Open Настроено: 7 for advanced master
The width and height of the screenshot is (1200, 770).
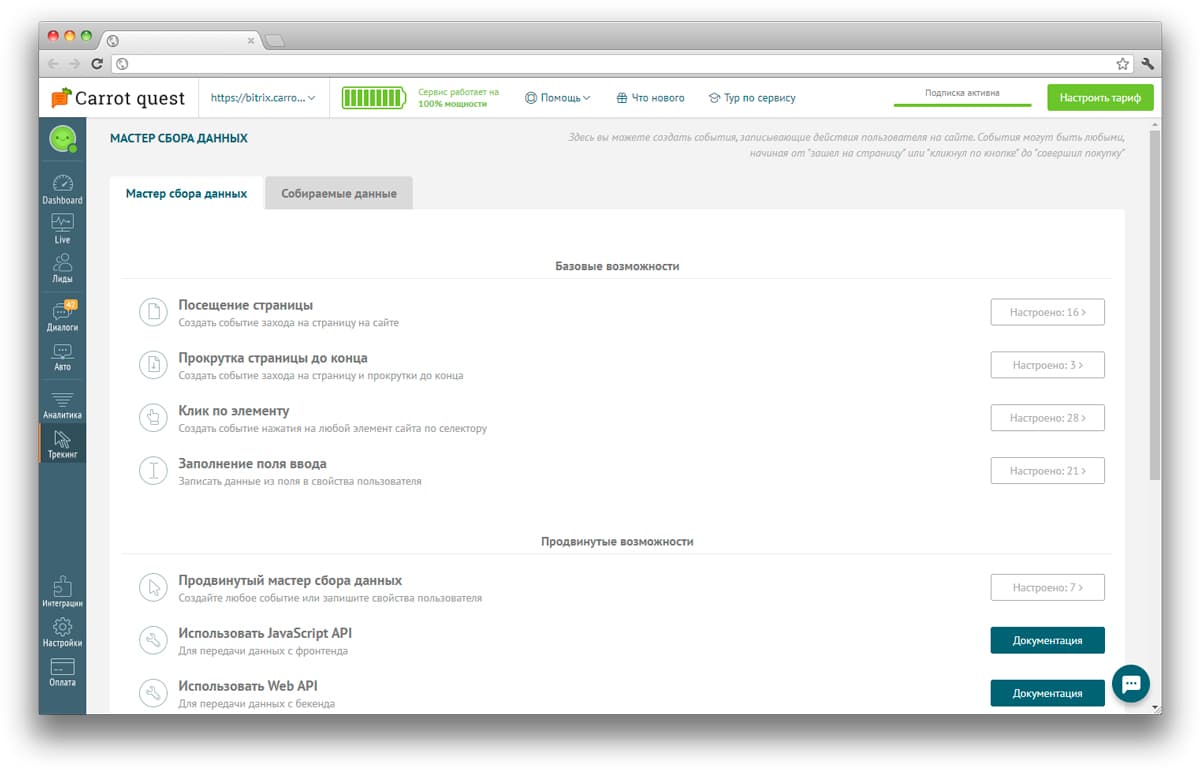pyautogui.click(x=1047, y=588)
